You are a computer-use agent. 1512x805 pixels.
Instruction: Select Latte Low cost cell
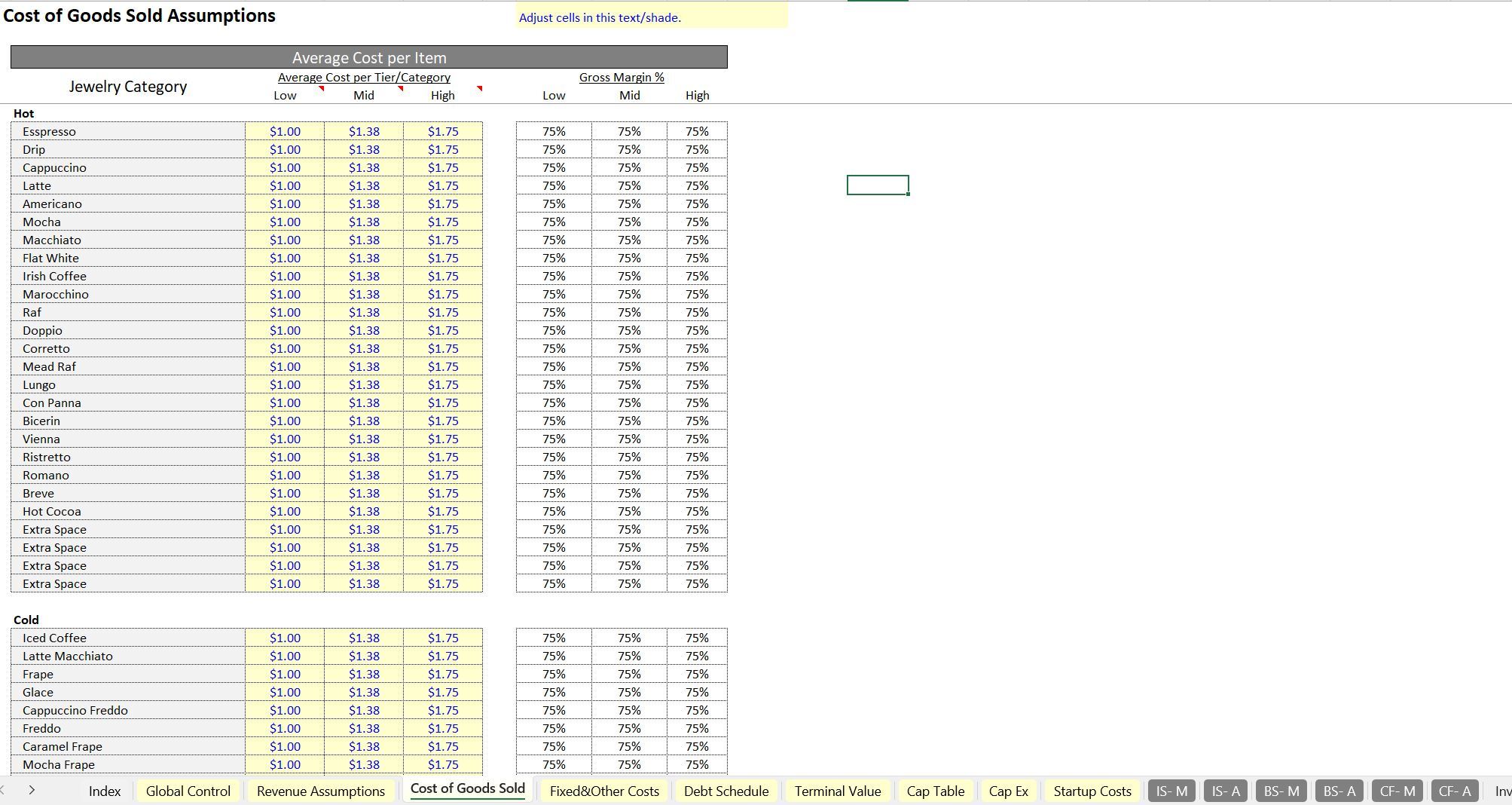[x=285, y=185]
